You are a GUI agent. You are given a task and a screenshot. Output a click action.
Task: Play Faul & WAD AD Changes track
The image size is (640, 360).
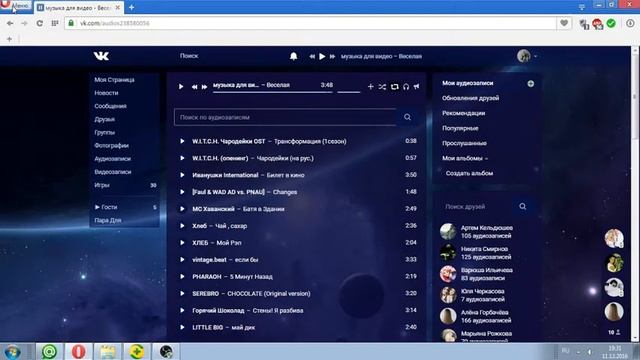[x=182, y=192]
